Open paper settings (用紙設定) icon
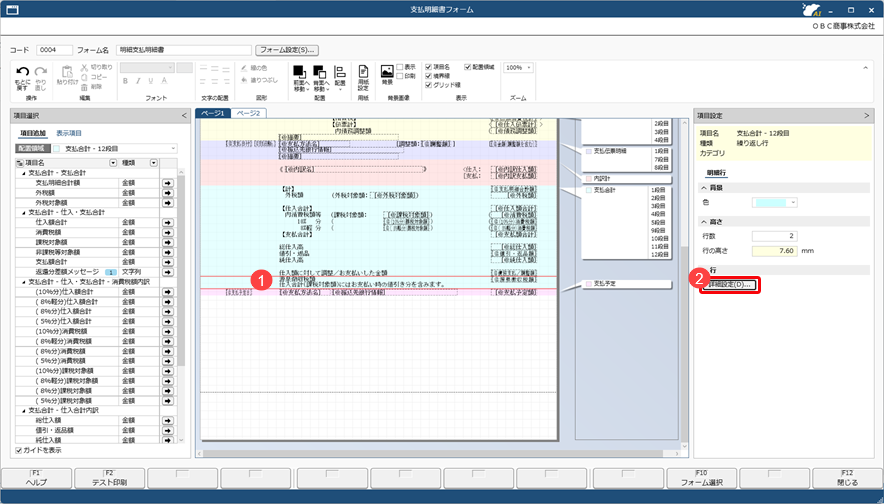884x504 pixels. (363, 71)
